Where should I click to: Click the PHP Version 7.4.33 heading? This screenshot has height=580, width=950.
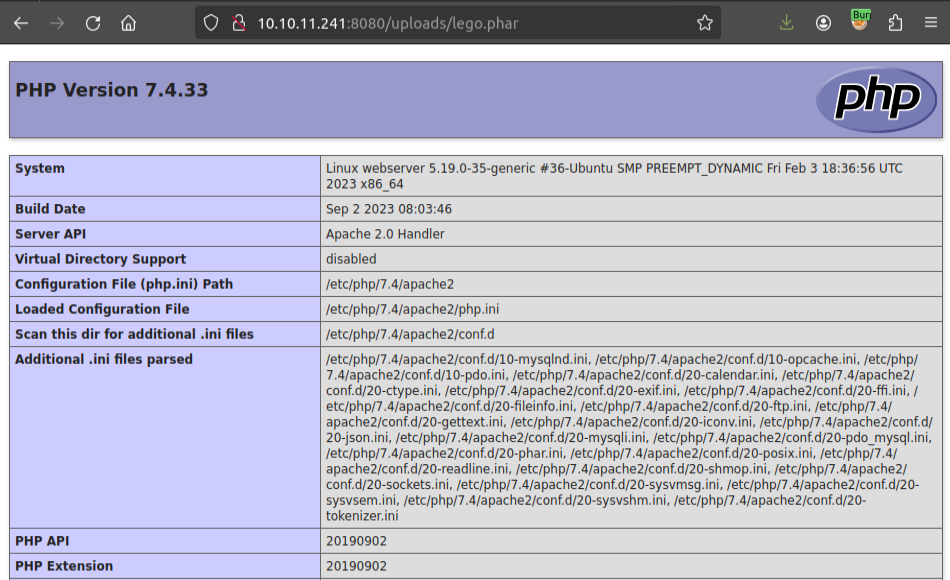coord(112,90)
